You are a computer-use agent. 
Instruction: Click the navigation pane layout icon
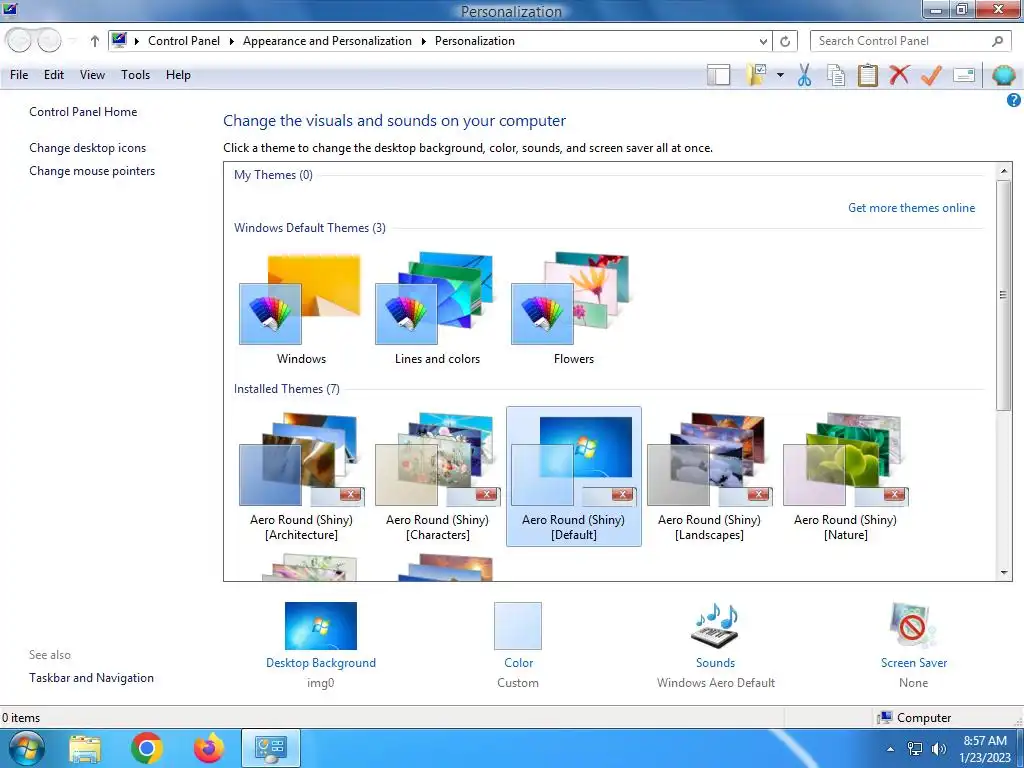coord(718,75)
